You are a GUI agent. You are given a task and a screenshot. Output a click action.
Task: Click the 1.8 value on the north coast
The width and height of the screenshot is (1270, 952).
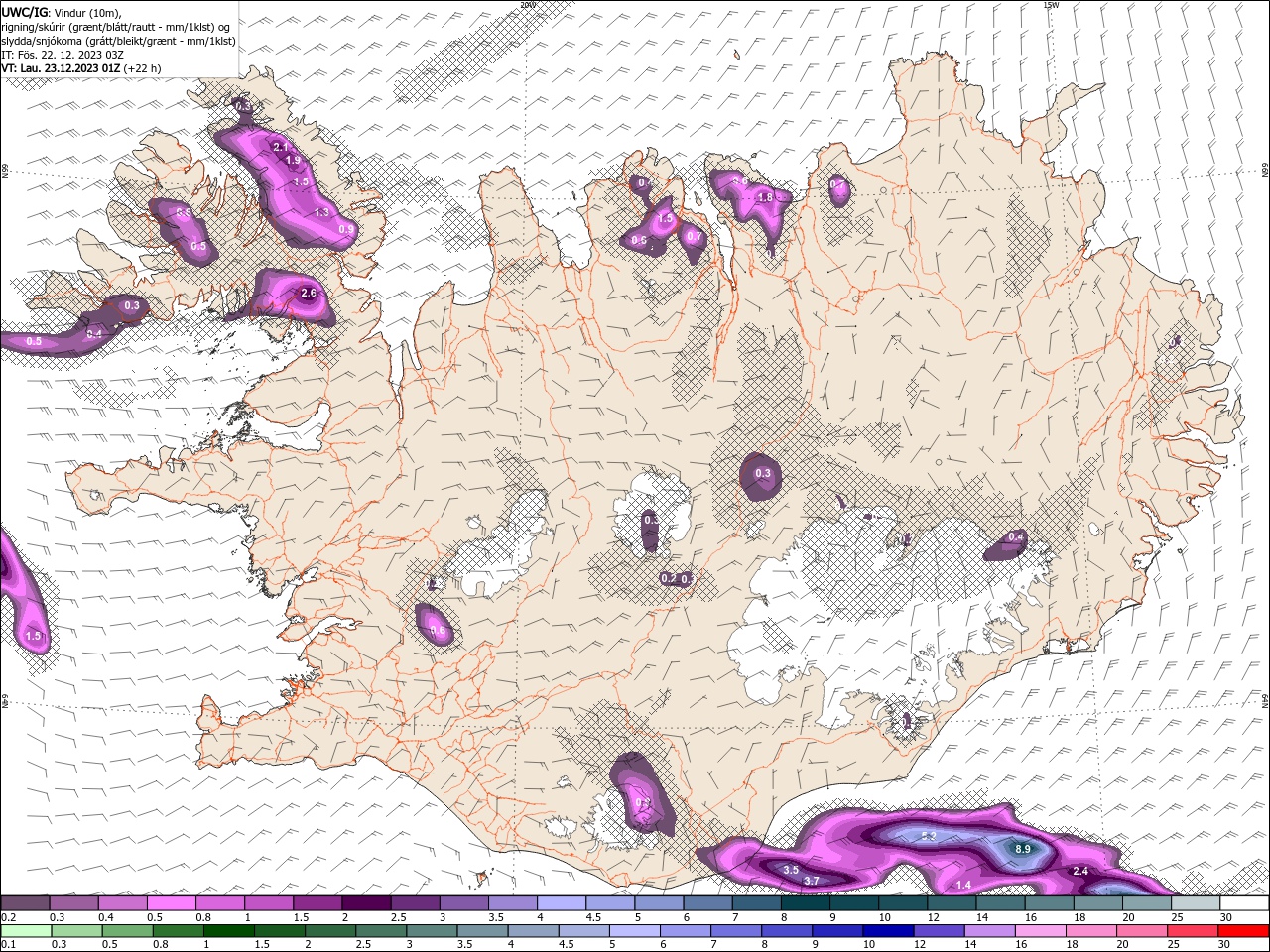click(765, 197)
